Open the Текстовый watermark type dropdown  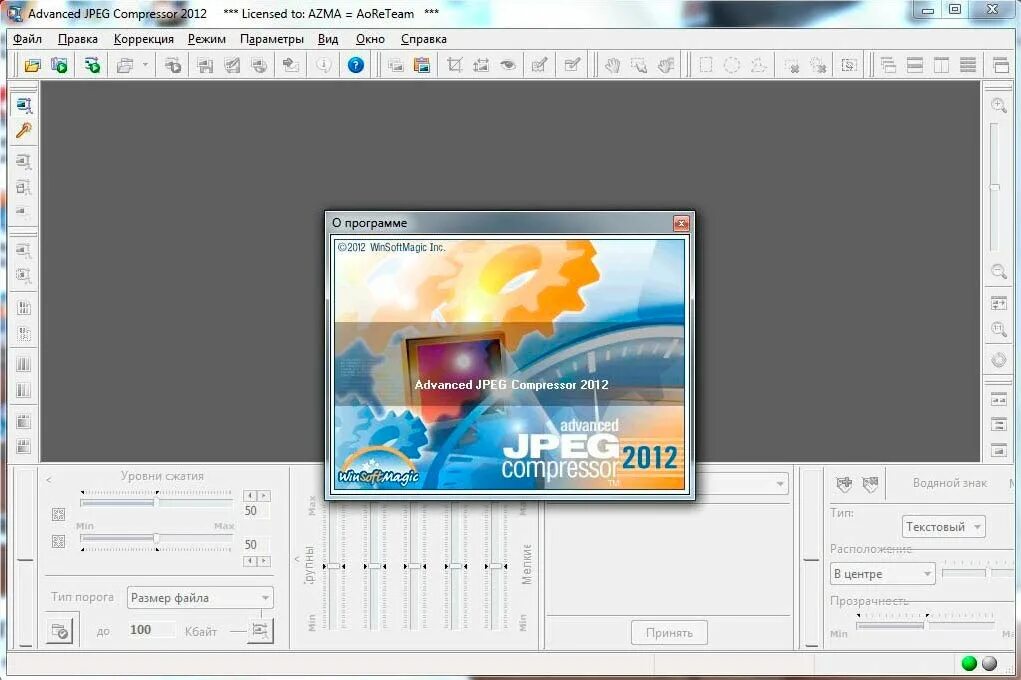tap(944, 527)
